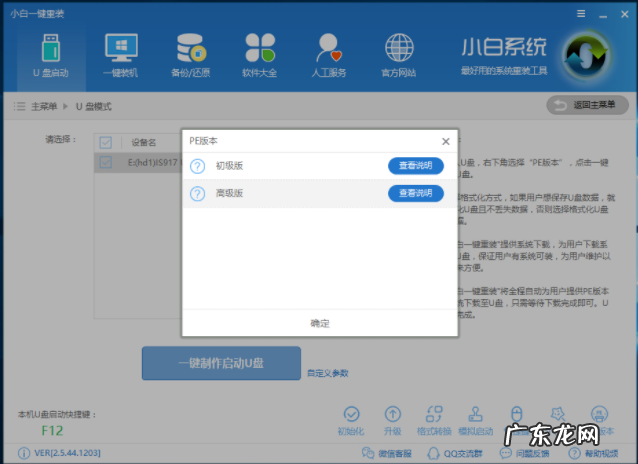Click the star wand icon in bottom toolbar

[x=558, y=414]
